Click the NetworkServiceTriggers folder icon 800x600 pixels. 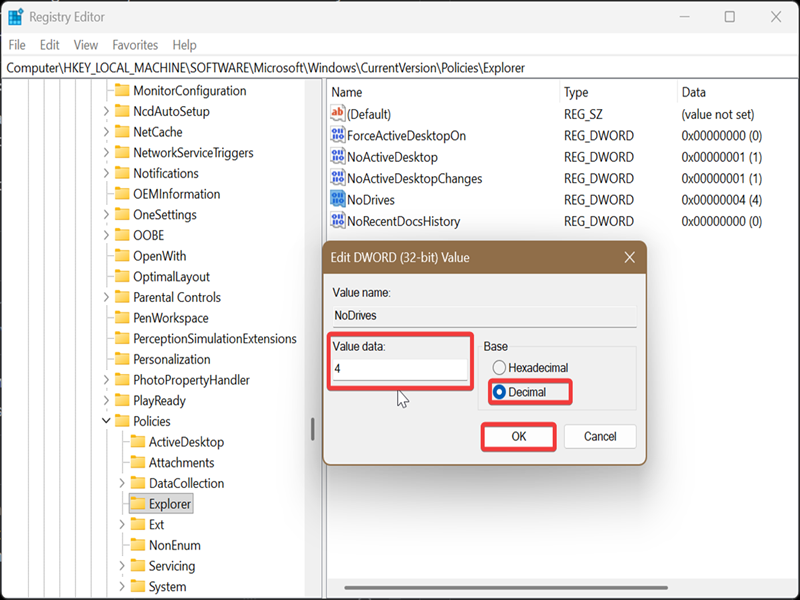tap(122, 152)
